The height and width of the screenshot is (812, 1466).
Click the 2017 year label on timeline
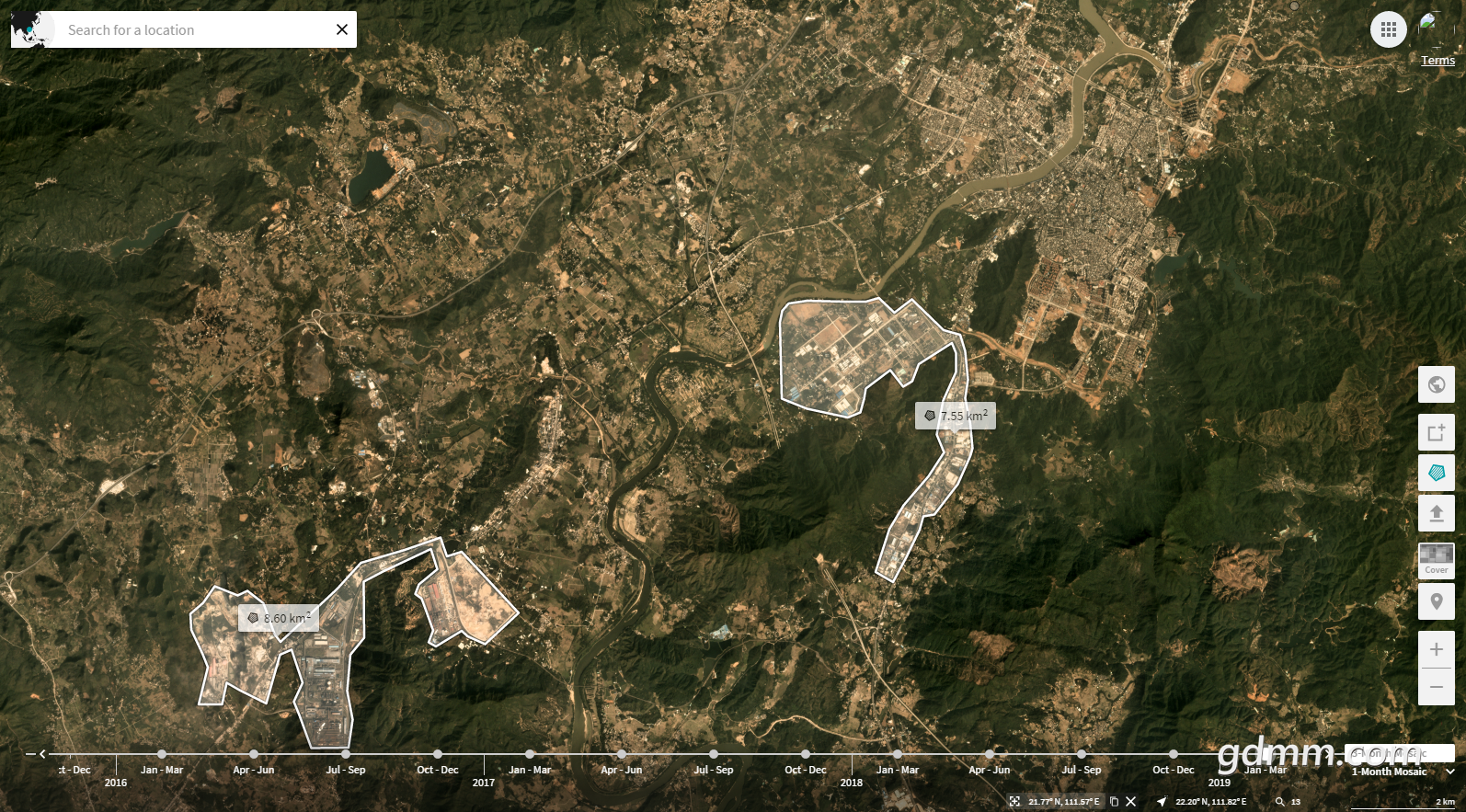pos(484,783)
